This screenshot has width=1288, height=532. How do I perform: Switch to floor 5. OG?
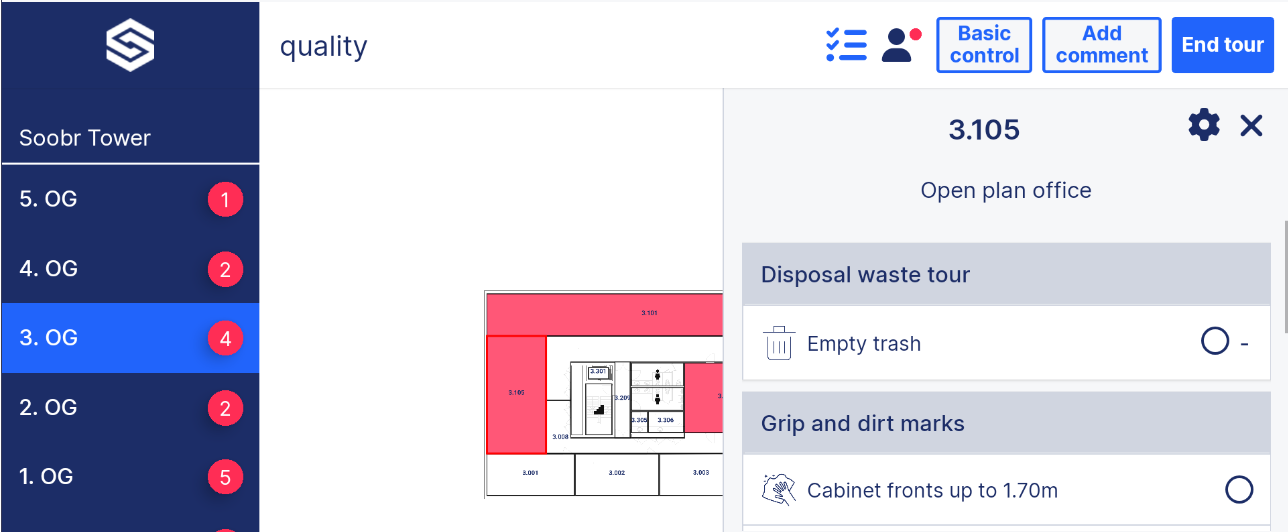(x=130, y=199)
